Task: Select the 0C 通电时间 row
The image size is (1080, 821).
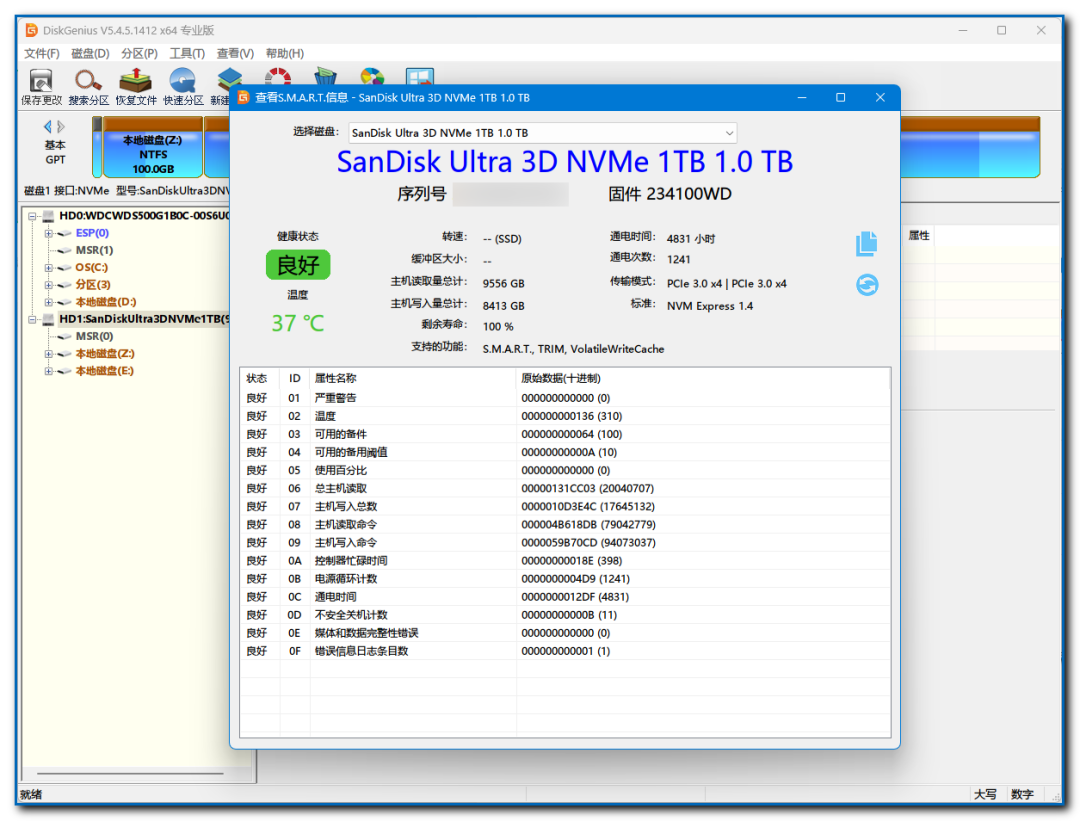Action: (x=565, y=596)
